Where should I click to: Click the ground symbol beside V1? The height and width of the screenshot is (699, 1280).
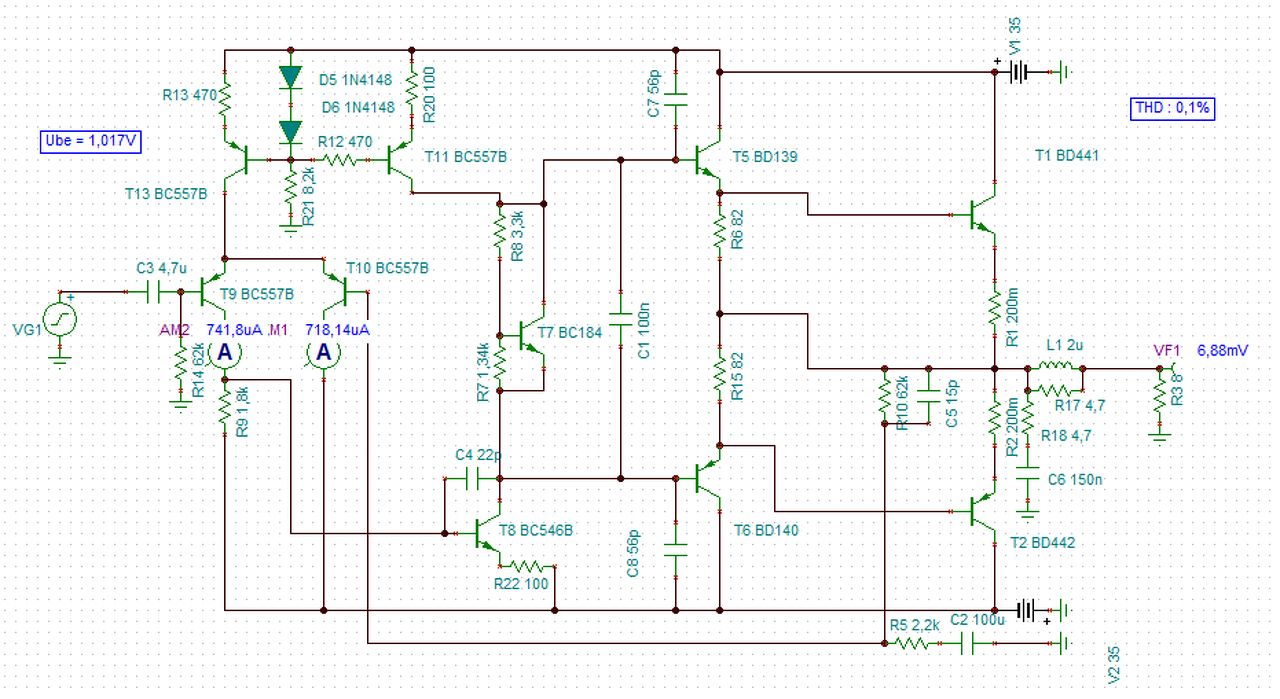pos(1066,71)
